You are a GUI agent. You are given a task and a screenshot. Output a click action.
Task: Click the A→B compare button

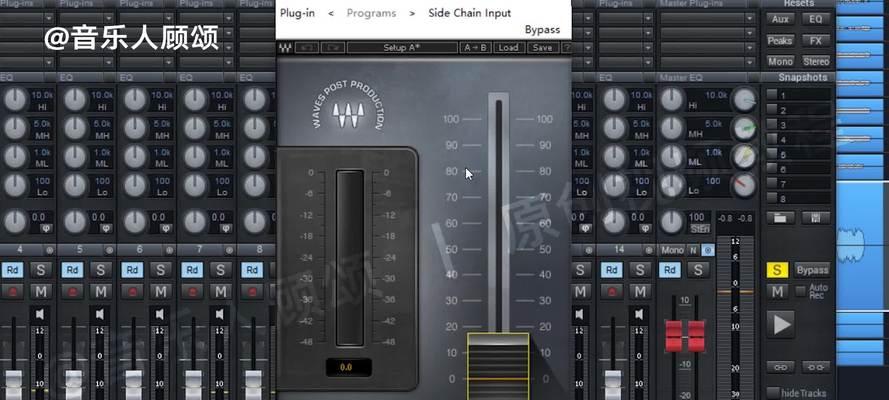point(476,48)
